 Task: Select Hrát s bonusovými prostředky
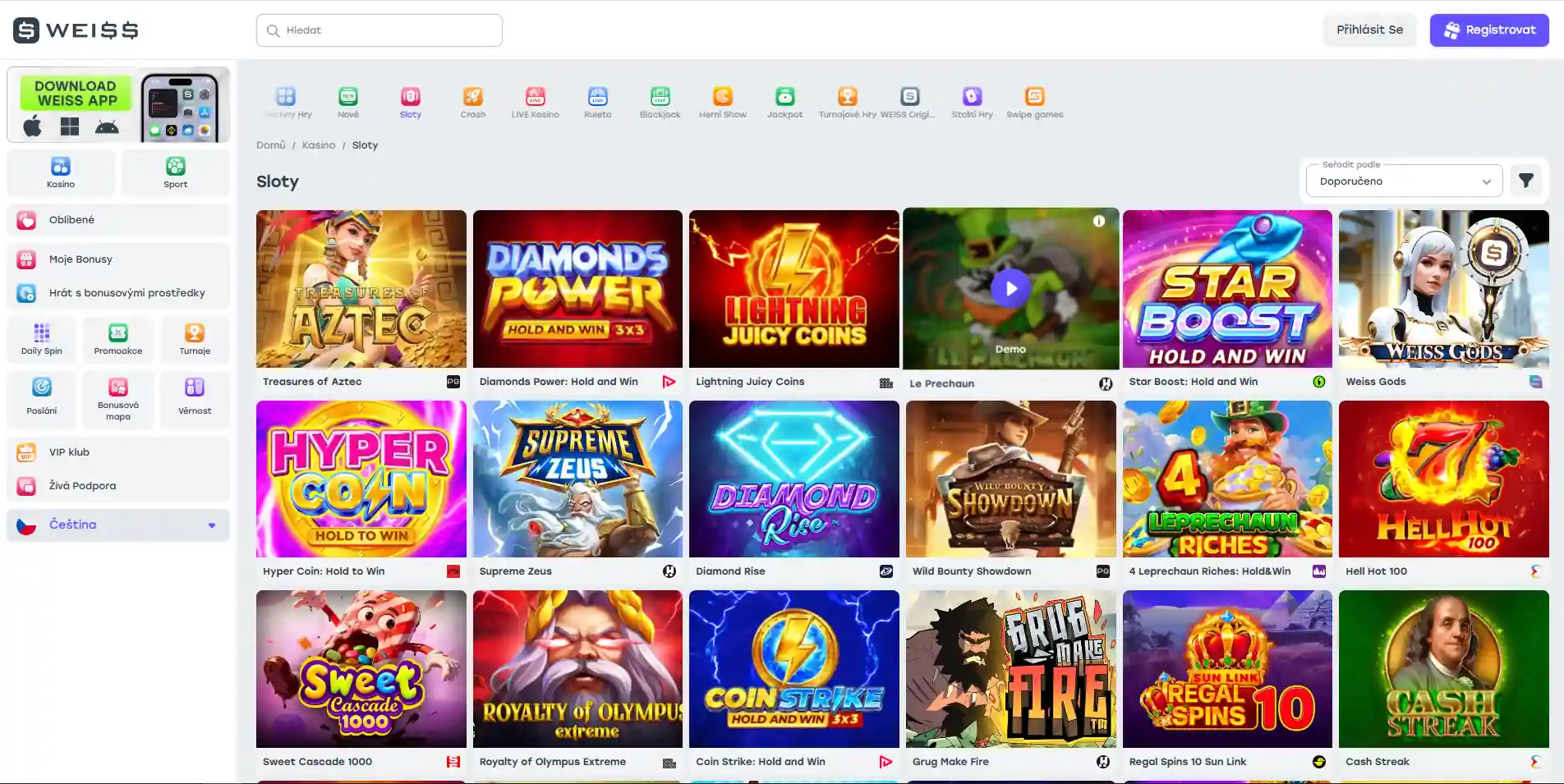[118, 293]
